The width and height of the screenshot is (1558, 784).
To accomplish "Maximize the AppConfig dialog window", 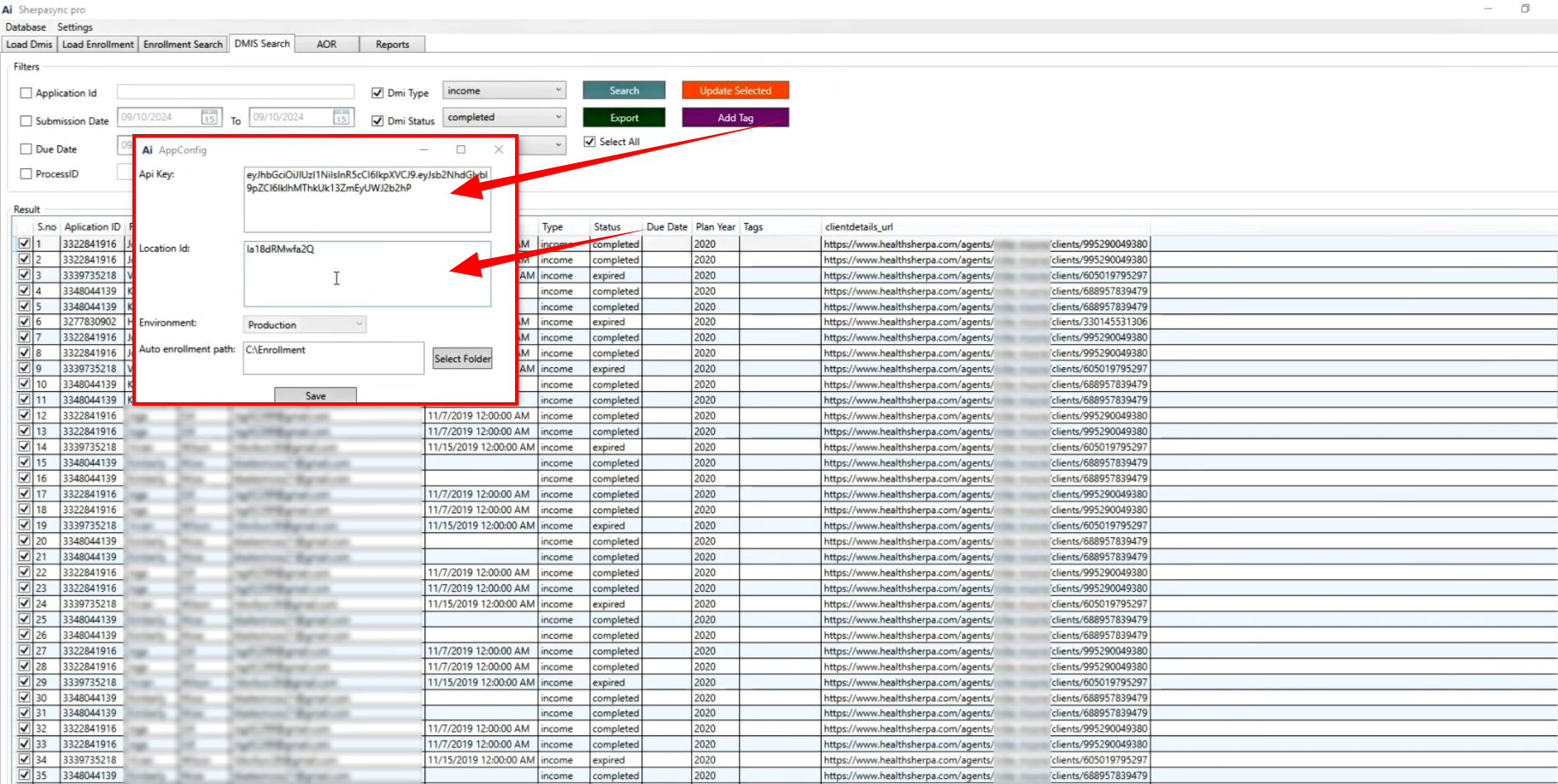I will [460, 149].
